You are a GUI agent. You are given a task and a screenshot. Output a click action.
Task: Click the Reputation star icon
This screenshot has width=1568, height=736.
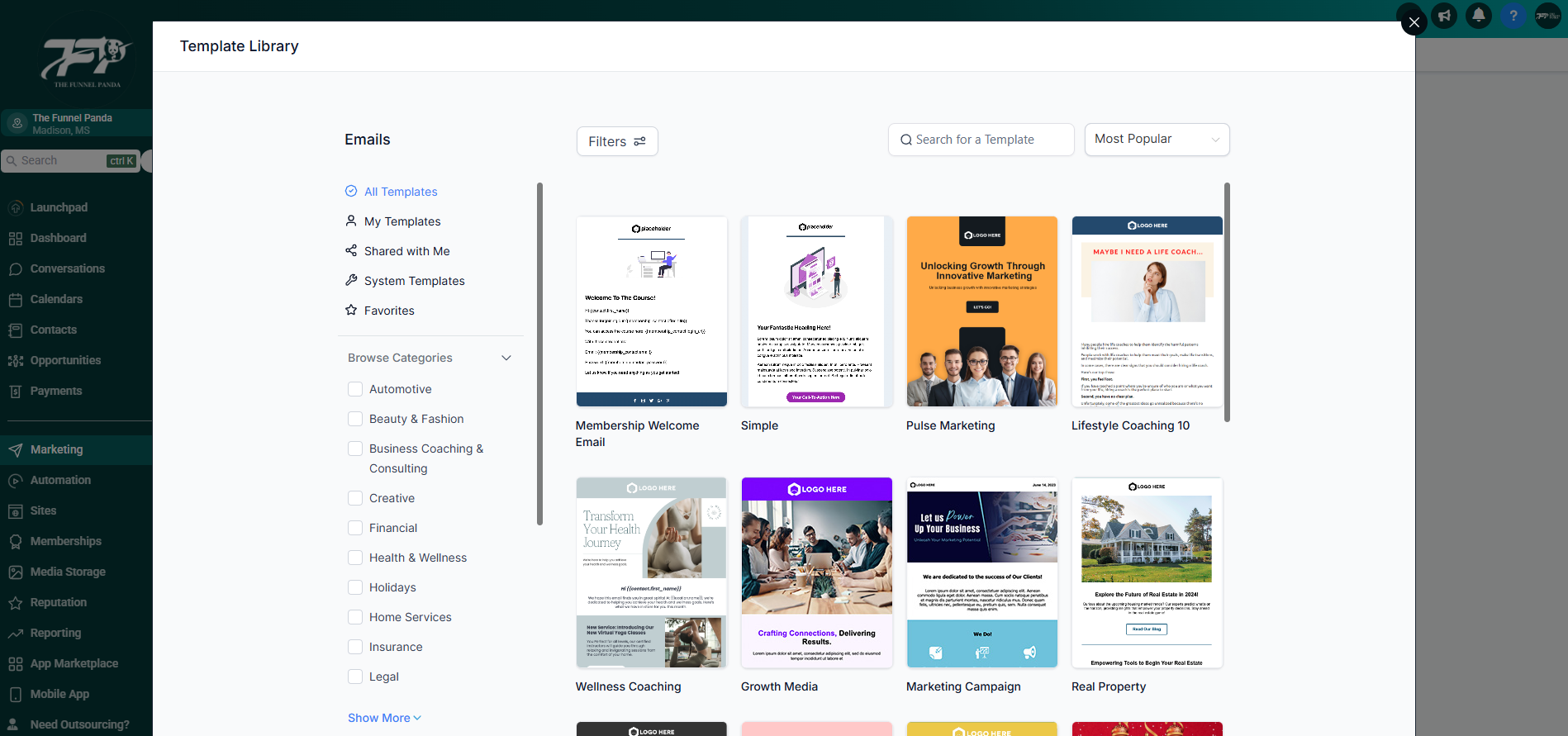point(16,602)
